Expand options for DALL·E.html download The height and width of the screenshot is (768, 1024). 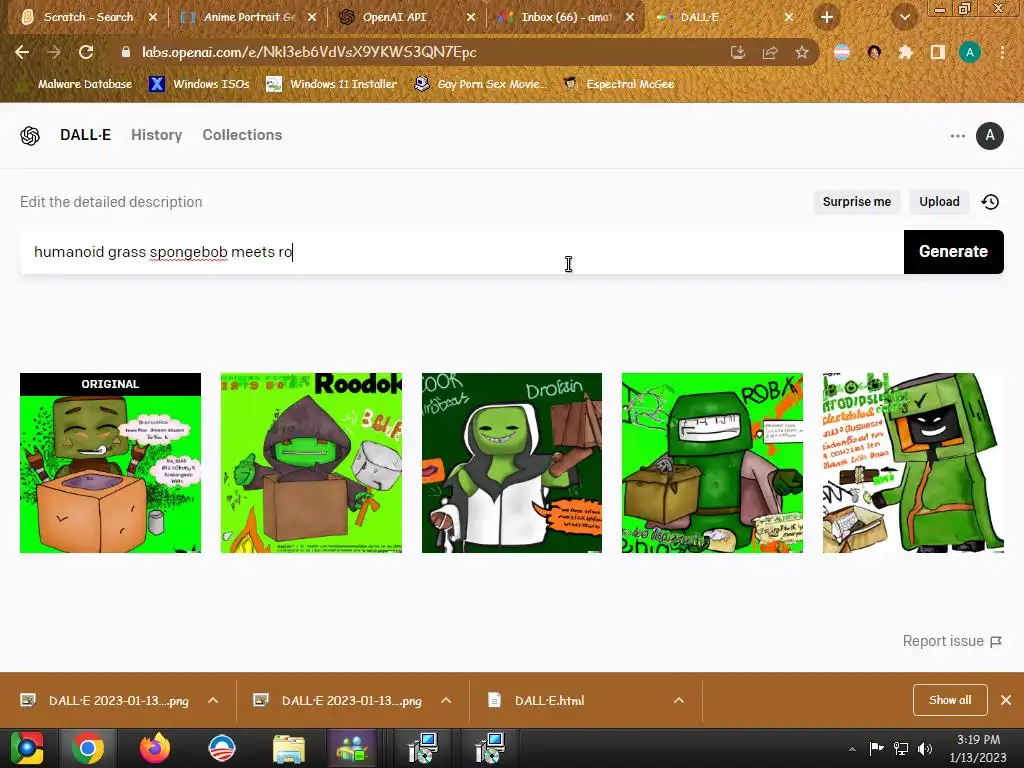(x=679, y=700)
